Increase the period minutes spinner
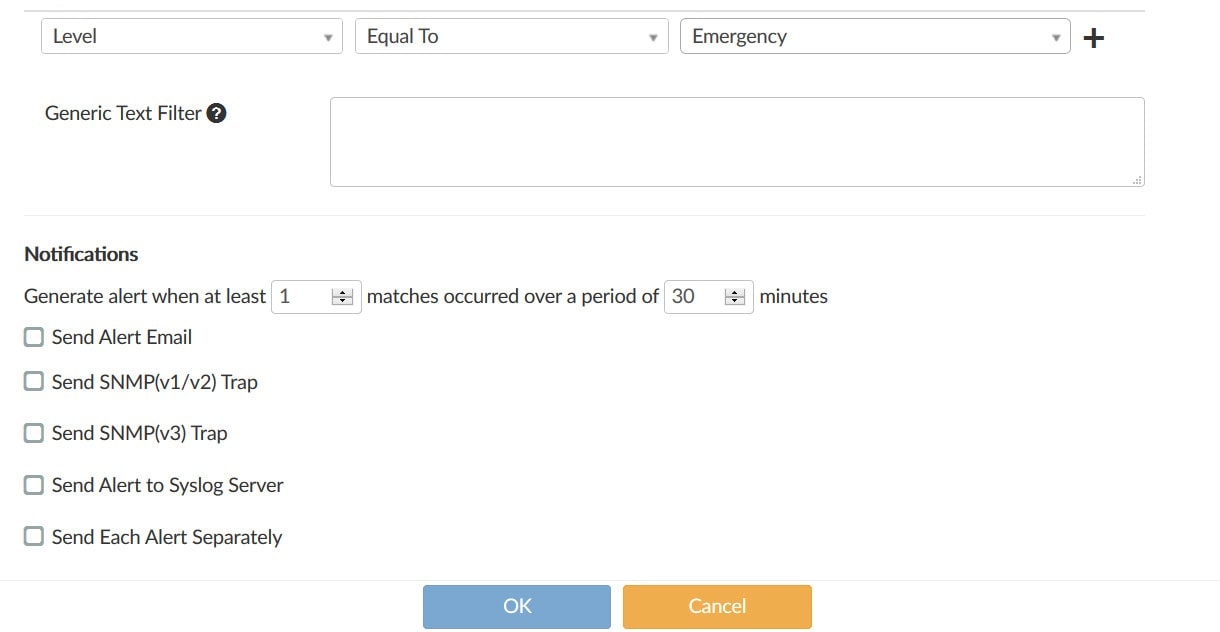The width and height of the screenshot is (1220, 632). coord(735,292)
